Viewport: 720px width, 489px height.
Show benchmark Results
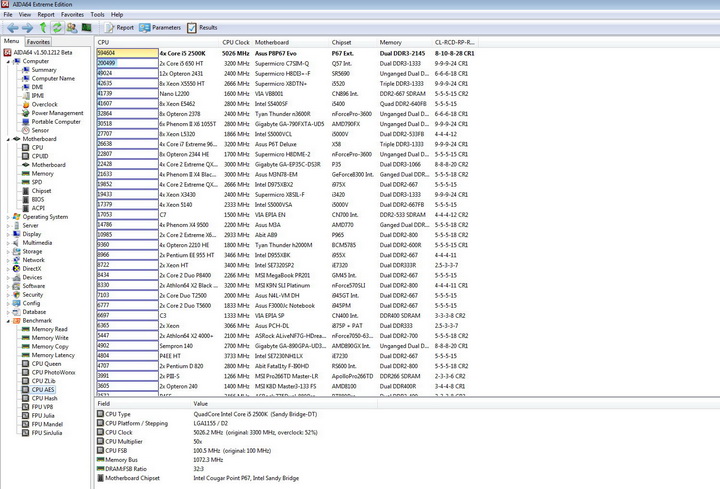click(202, 28)
